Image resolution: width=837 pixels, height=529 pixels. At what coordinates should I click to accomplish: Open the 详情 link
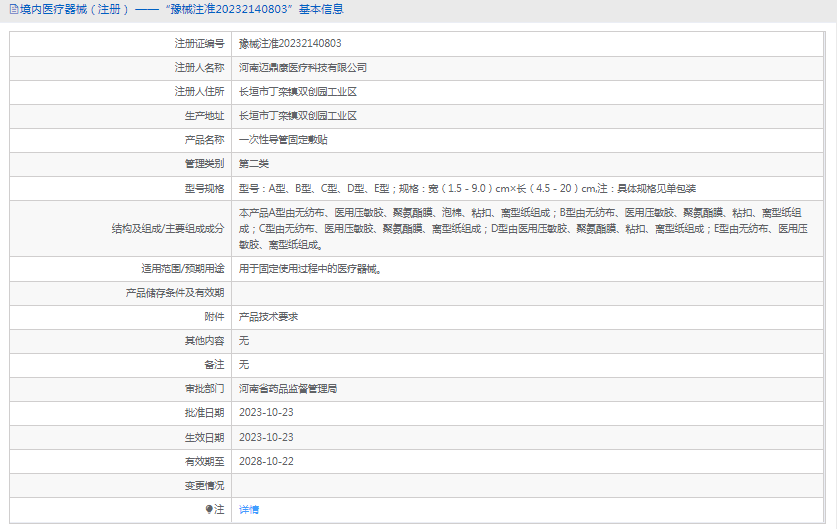click(x=249, y=510)
